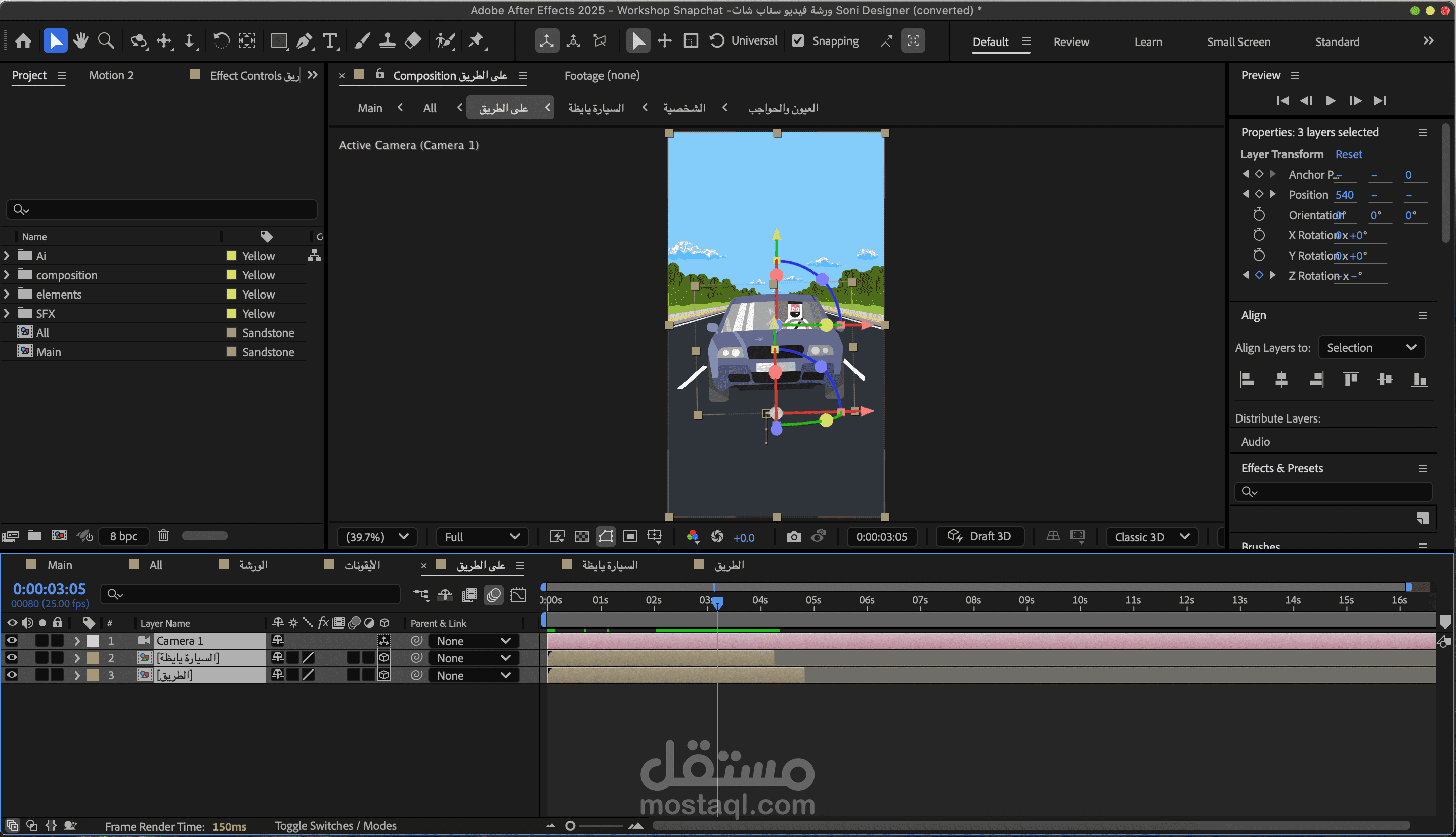Screen dimensions: 1456x837
Task: Click the Camera 1 layer label color swatch
Action: coord(93,640)
